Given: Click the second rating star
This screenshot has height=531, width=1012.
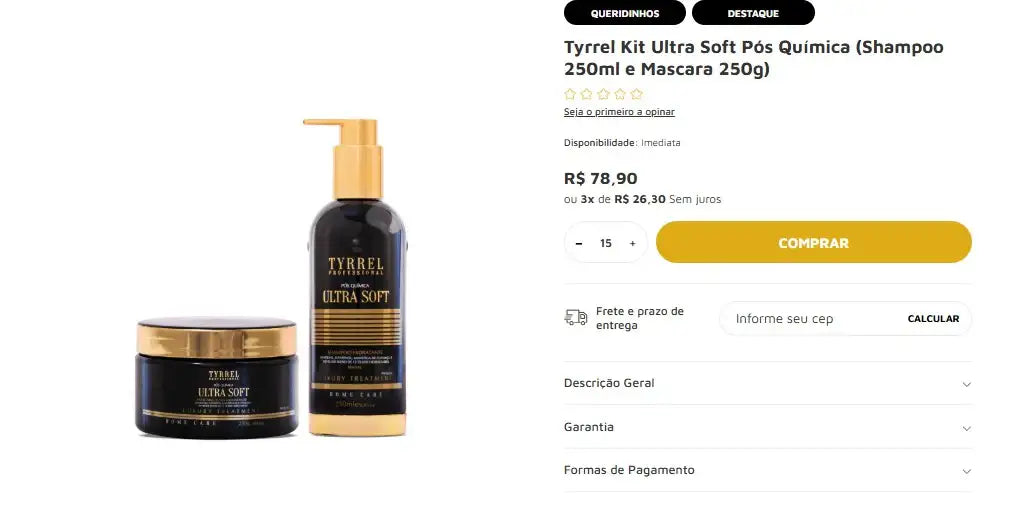Looking at the screenshot, I should (x=587, y=94).
